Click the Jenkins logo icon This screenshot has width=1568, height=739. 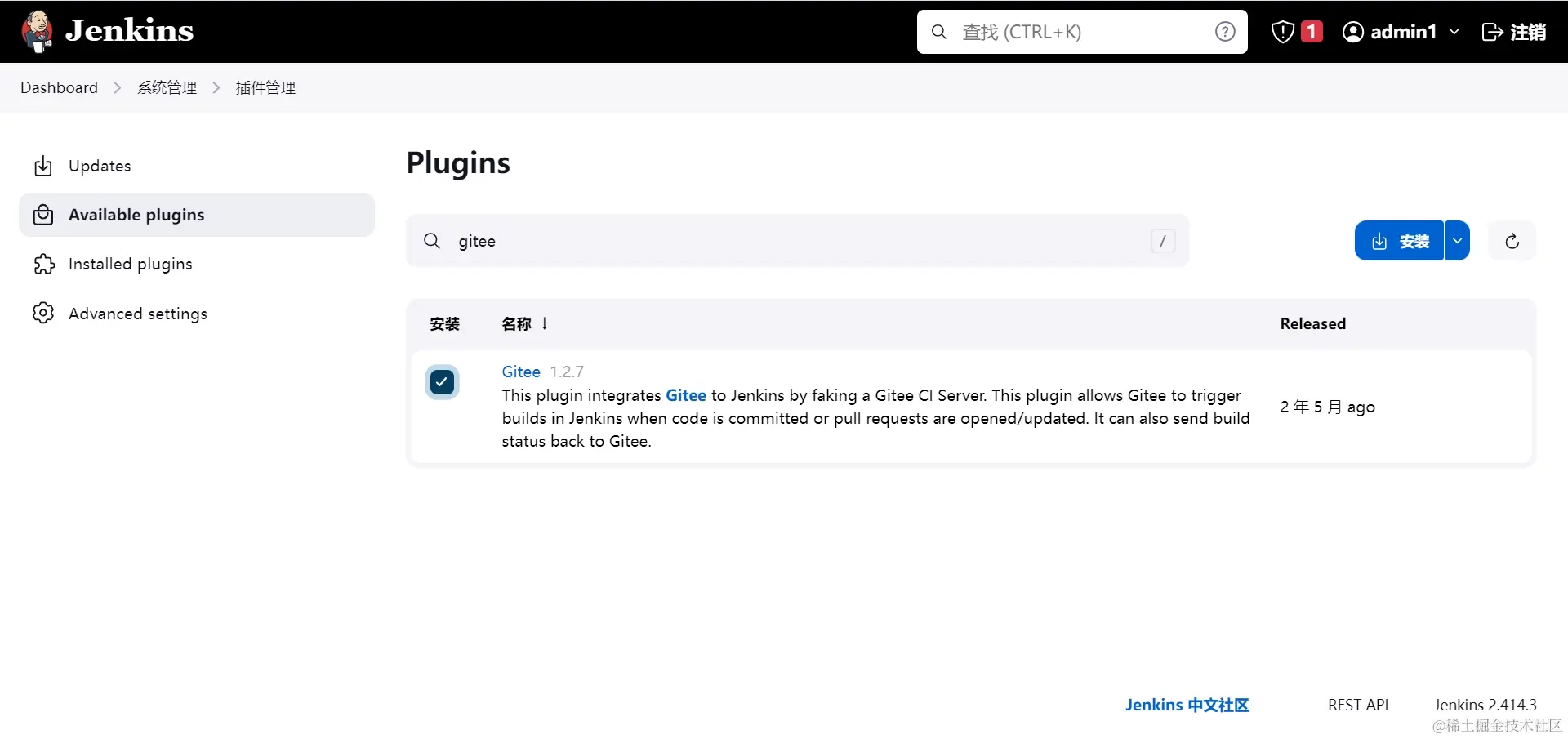pos(37,31)
